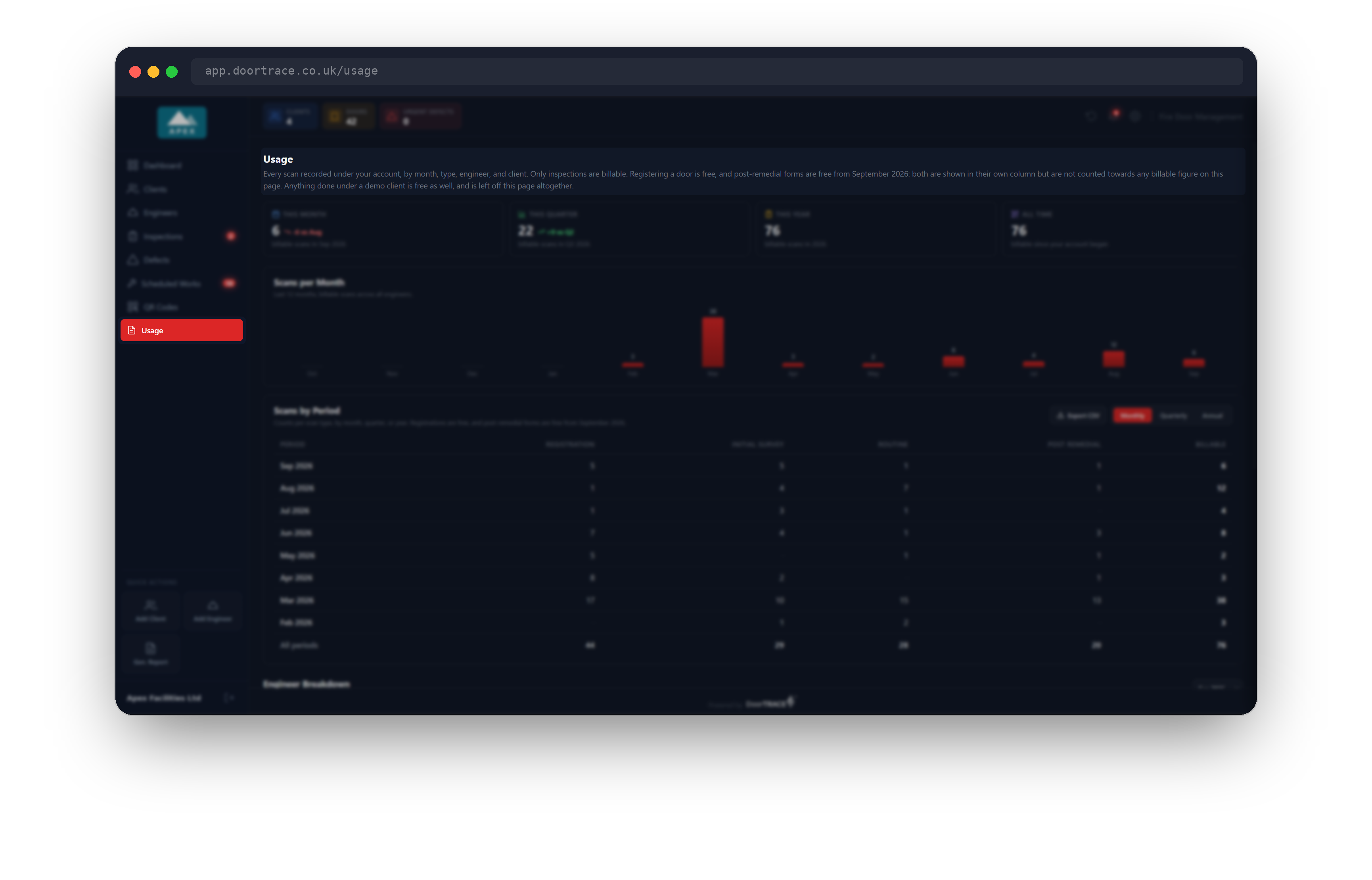Viewport: 1372px width, 880px height.
Task: Minimize the window with the yellow button
Action: (x=153, y=71)
